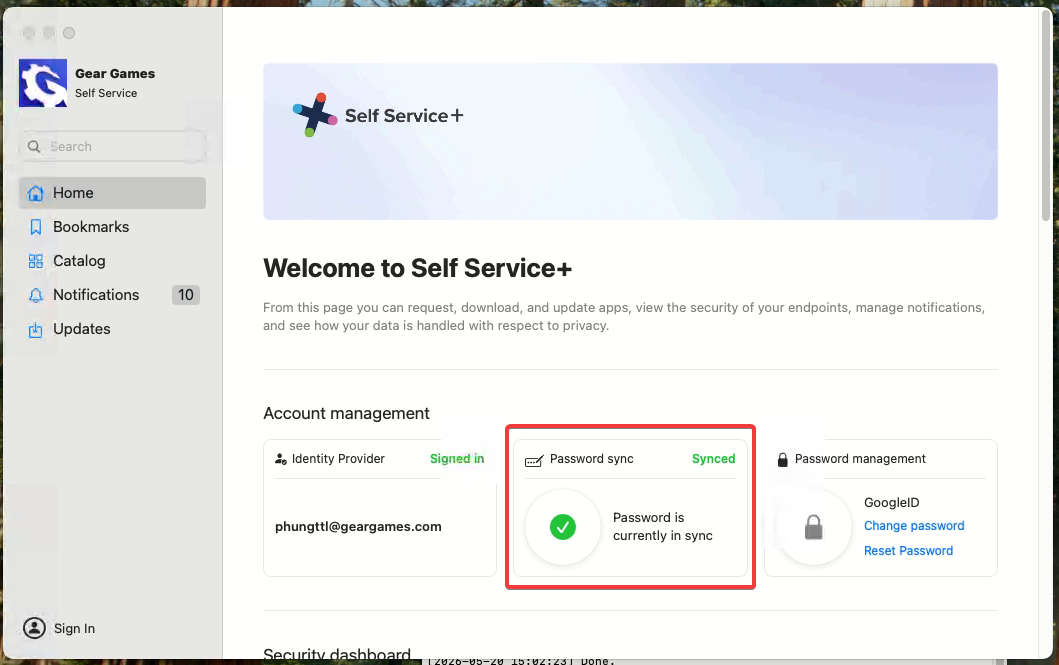1059x665 pixels.
Task: Open the Catalog grid icon
Action: [36, 261]
